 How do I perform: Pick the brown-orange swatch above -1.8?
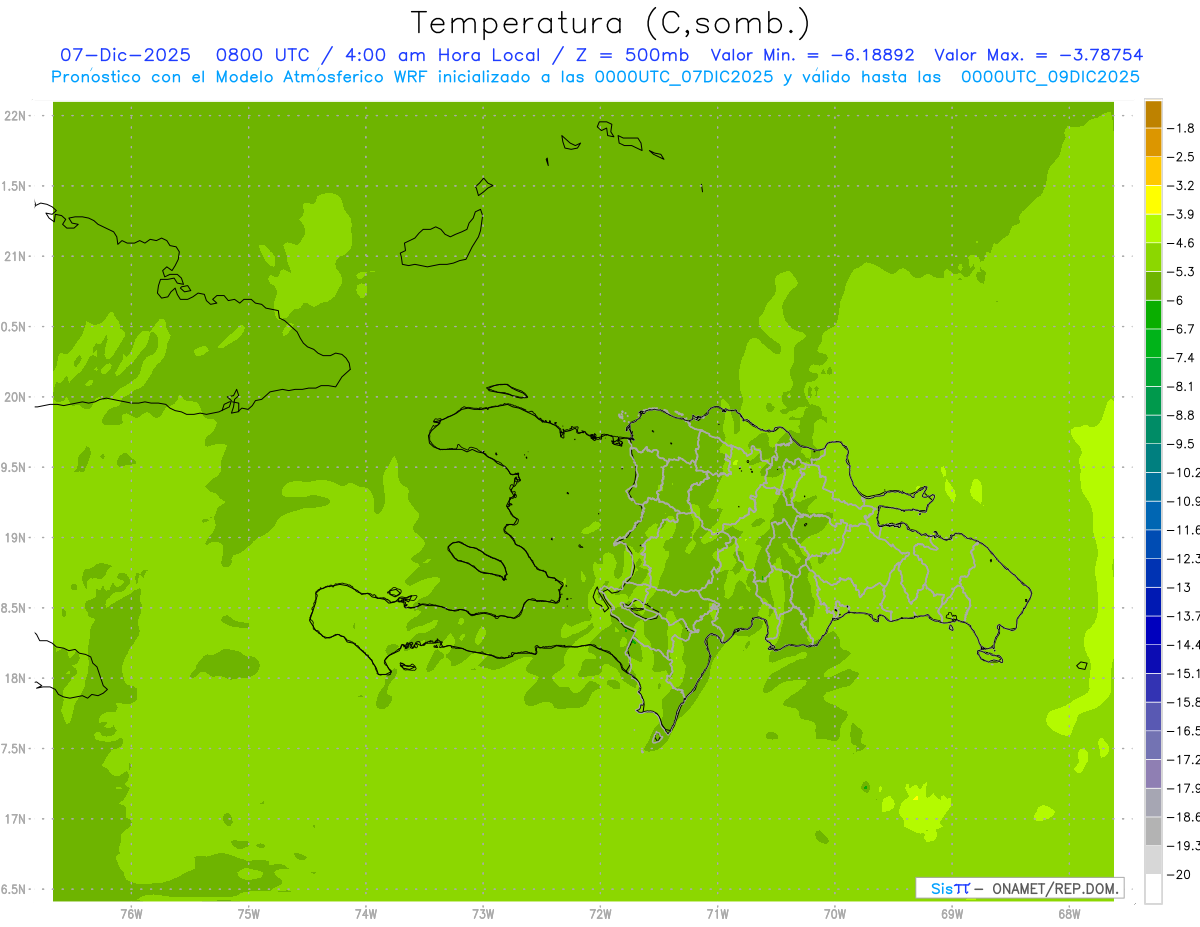click(x=1153, y=114)
